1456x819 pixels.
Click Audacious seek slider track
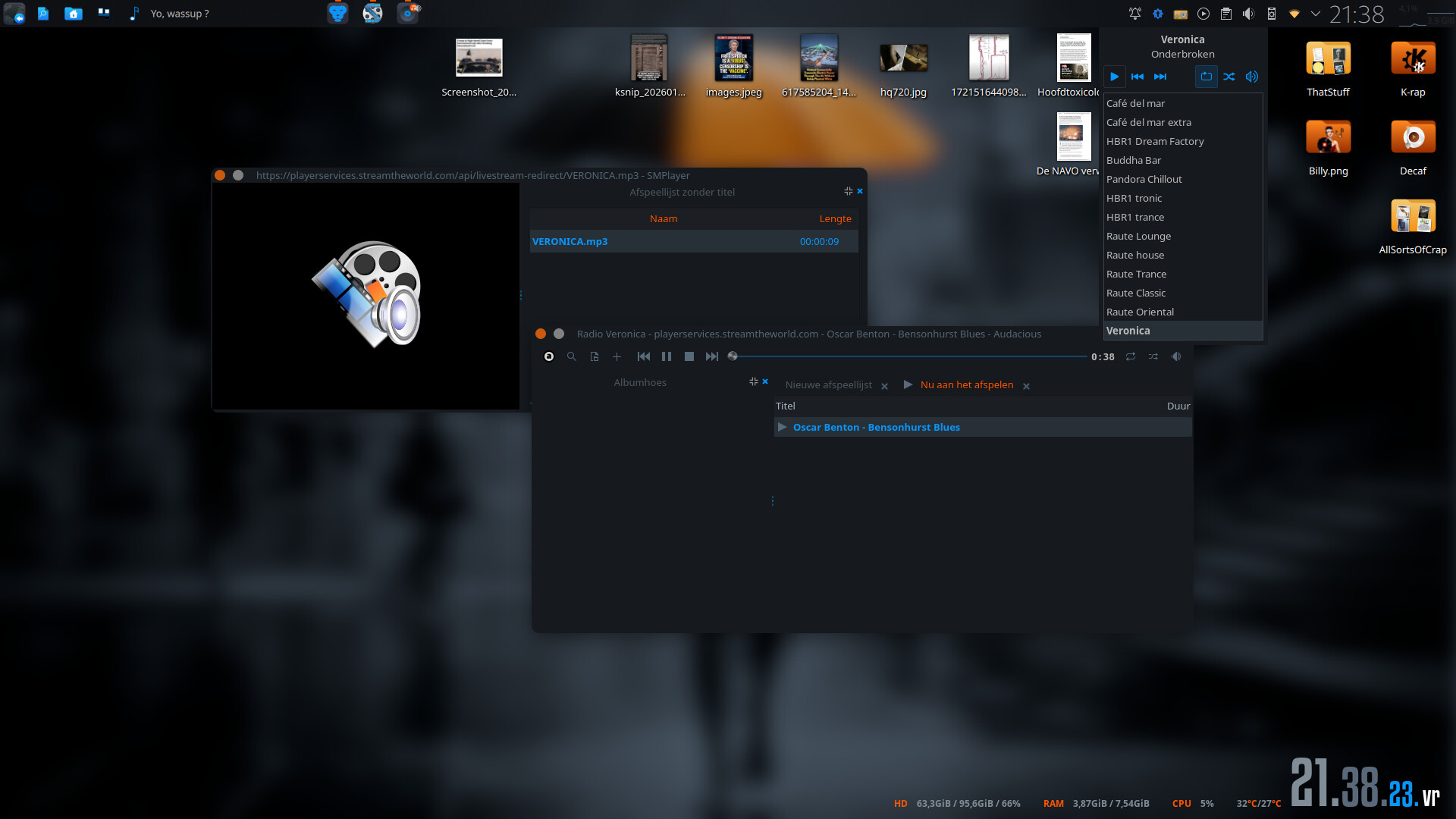(910, 356)
